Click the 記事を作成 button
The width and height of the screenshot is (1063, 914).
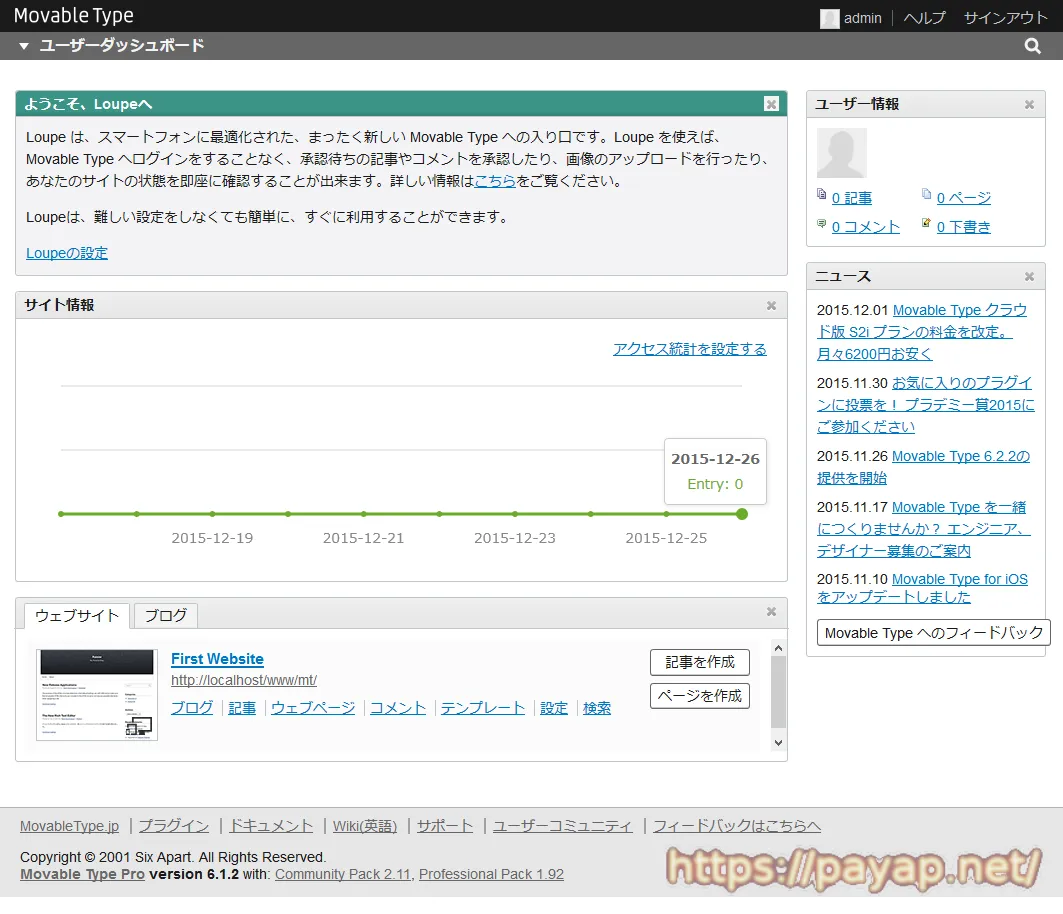click(x=699, y=662)
